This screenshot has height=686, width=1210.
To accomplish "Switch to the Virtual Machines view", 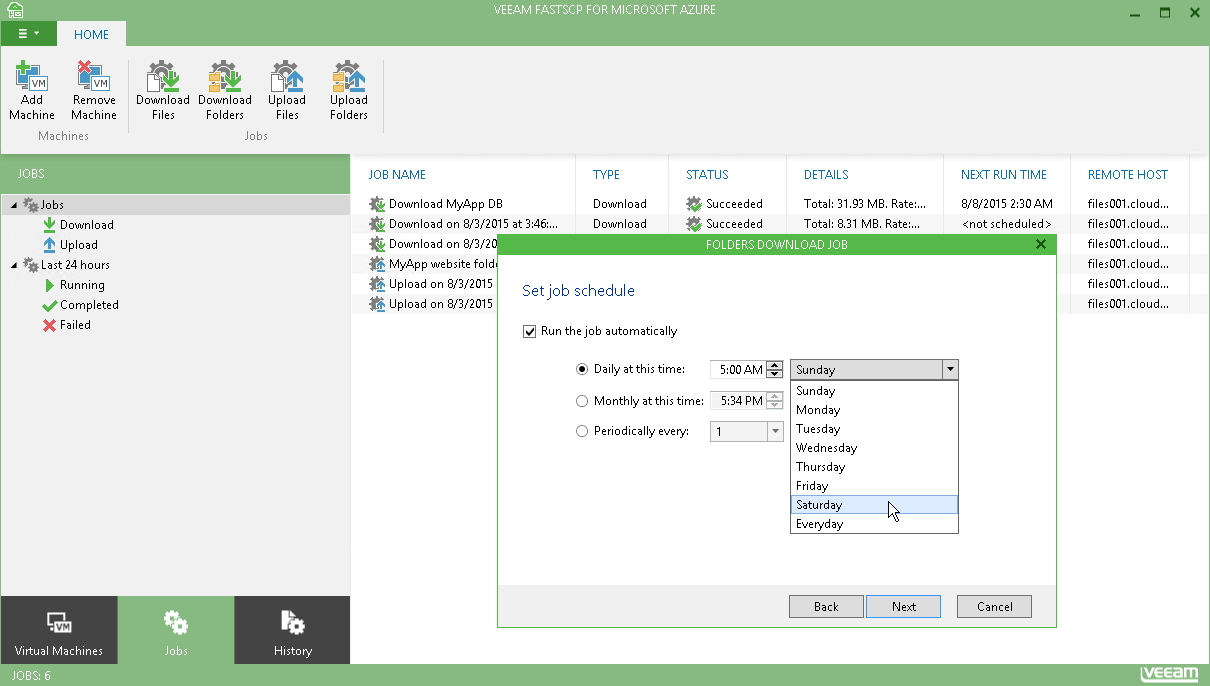I will [x=59, y=630].
